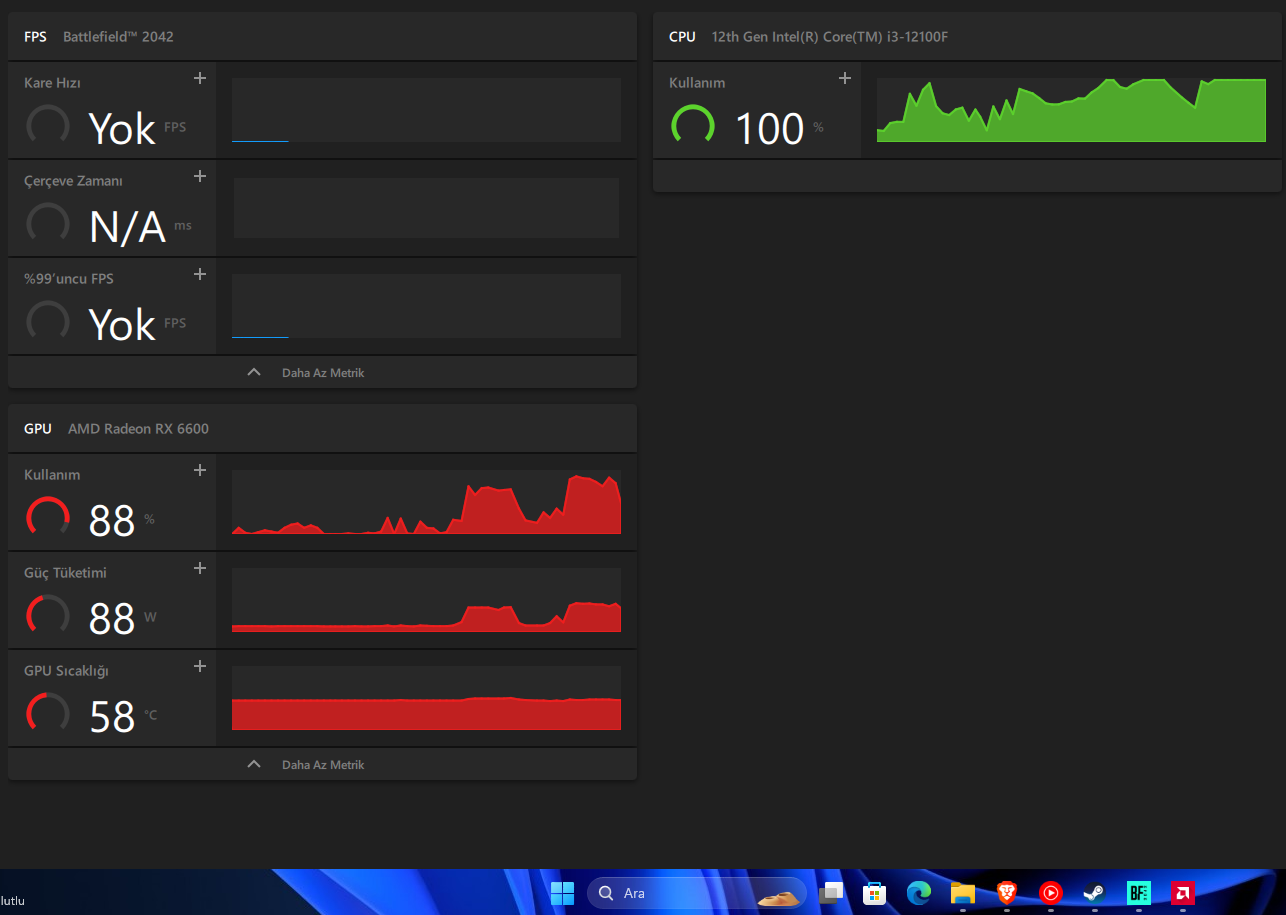Click the FPS section heading
Viewport: 1286px width, 915px height.
[35, 37]
